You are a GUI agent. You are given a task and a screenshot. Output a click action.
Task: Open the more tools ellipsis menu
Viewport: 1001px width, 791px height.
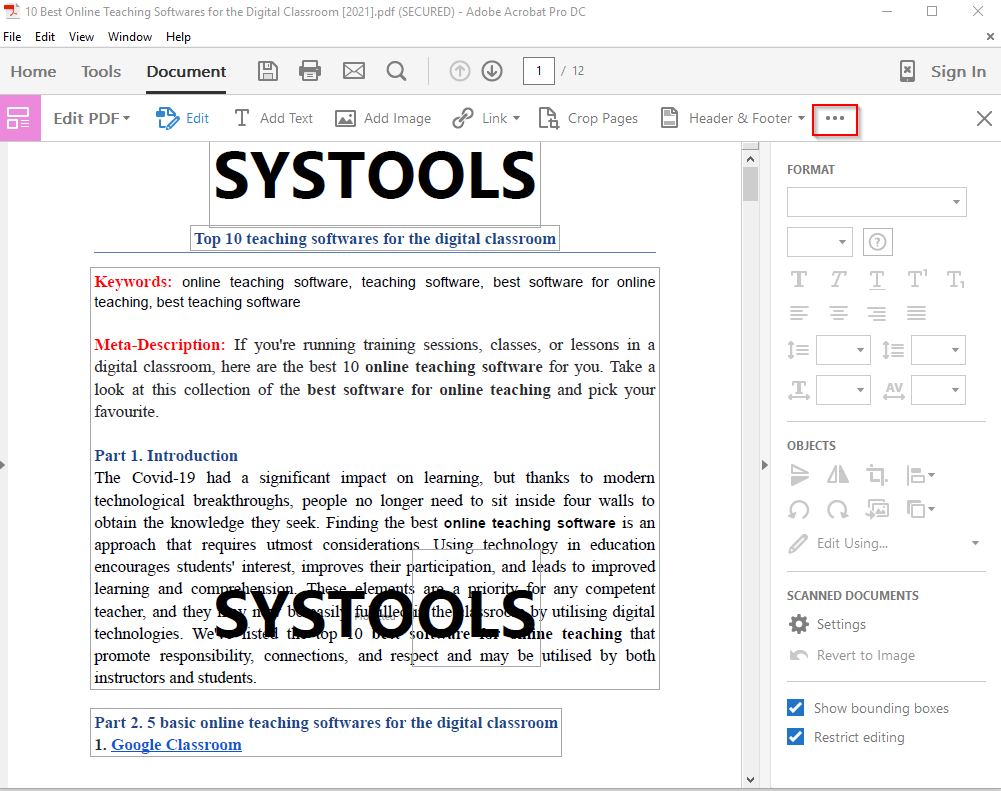[834, 119]
